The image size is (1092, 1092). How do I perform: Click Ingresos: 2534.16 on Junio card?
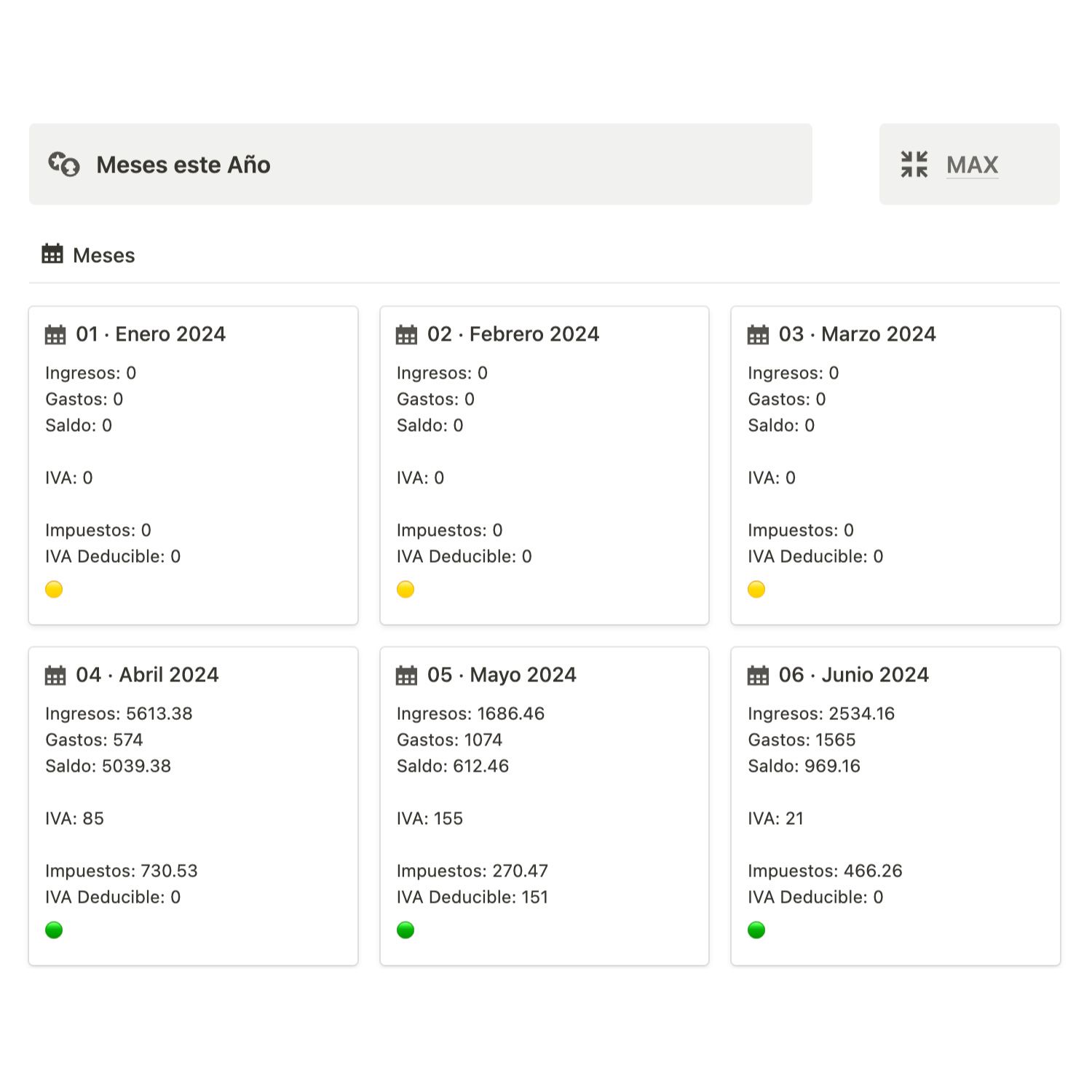coord(821,713)
